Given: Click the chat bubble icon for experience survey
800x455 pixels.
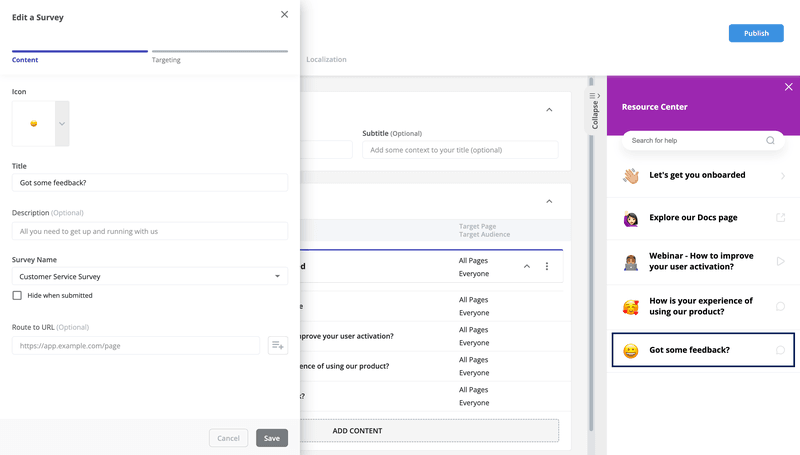Looking at the screenshot, I should [x=780, y=306].
